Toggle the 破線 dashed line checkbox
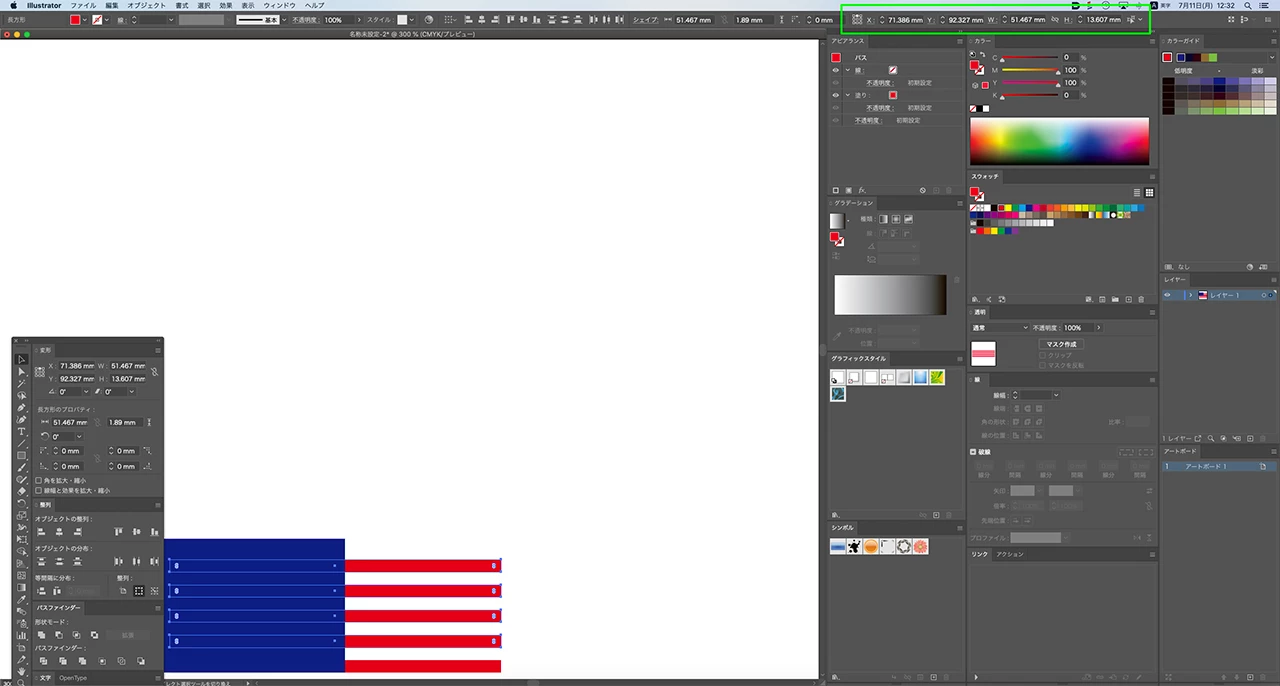Viewport: 1280px width, 686px height. pos(973,452)
